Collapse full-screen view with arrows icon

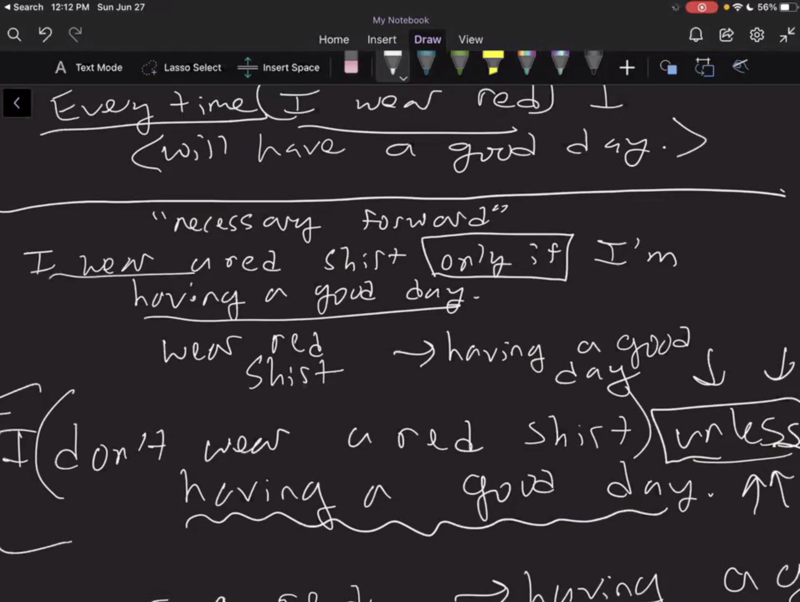[787, 35]
